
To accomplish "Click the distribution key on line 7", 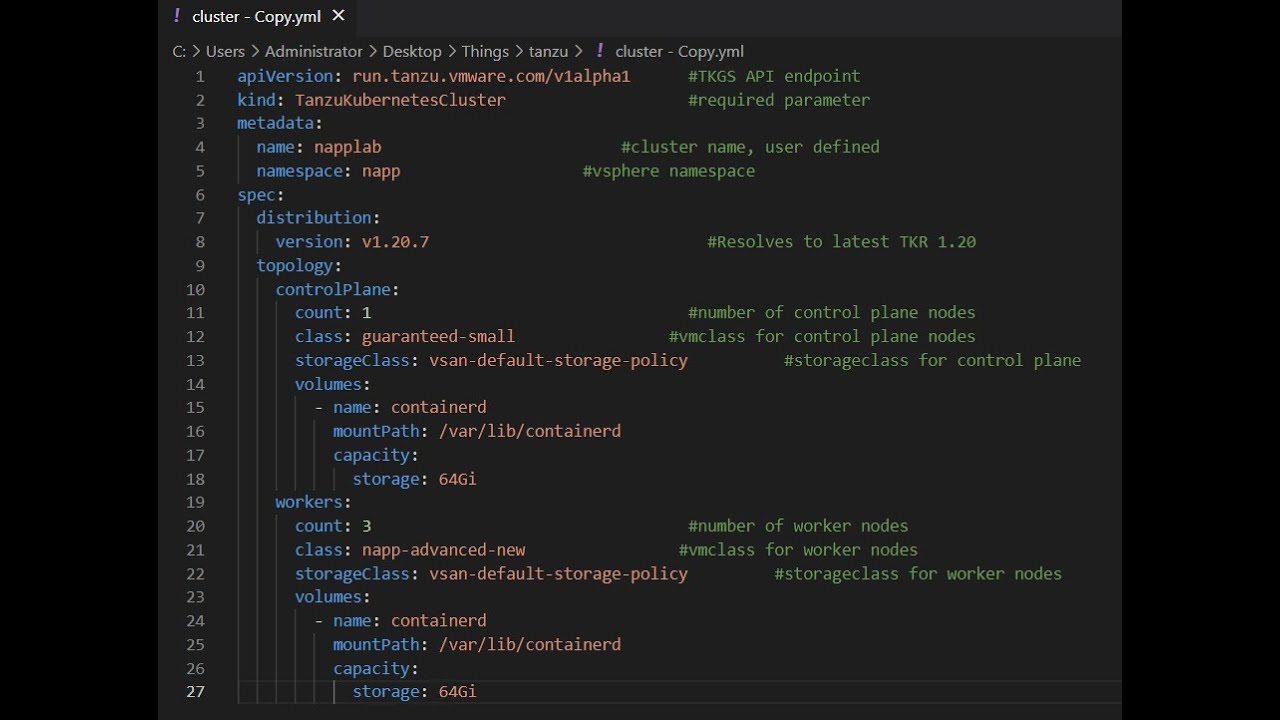I will 314,218.
